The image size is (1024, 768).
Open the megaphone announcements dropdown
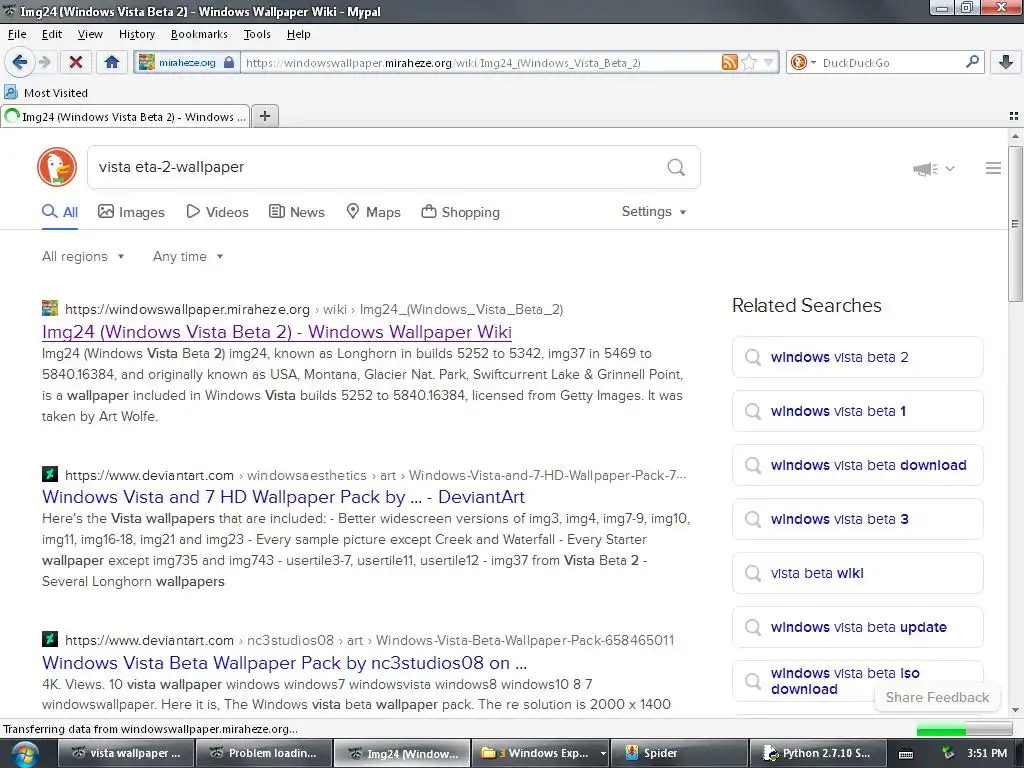click(x=934, y=168)
